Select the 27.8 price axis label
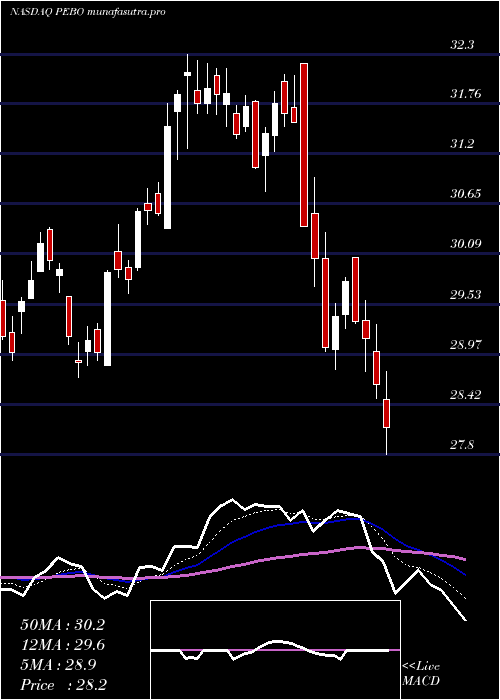 462,445
